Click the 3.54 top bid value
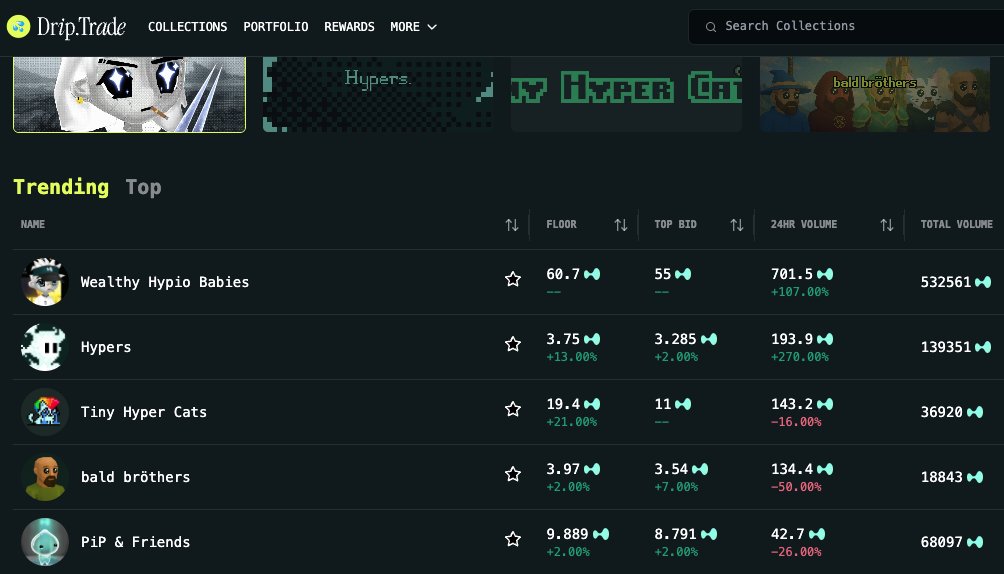The image size is (1004, 574). (670, 469)
